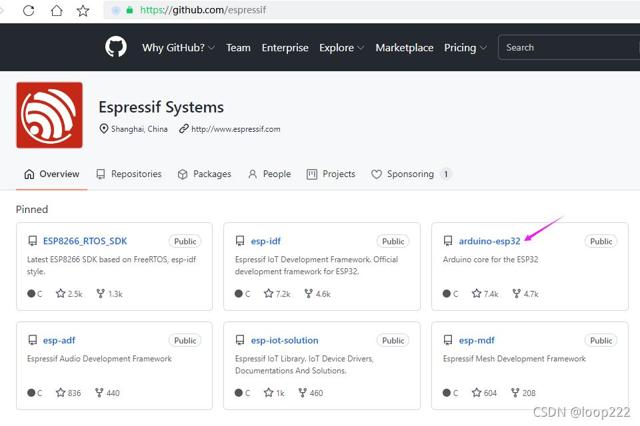Visit the http://www.espressif.com website link
The width and height of the screenshot is (640, 426).
point(236,129)
